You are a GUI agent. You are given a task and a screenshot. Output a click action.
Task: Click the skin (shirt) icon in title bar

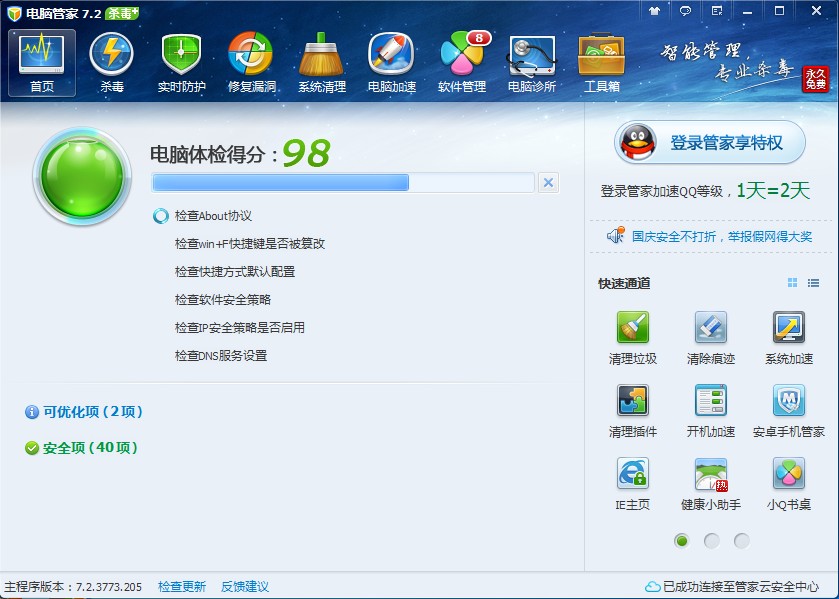[654, 11]
